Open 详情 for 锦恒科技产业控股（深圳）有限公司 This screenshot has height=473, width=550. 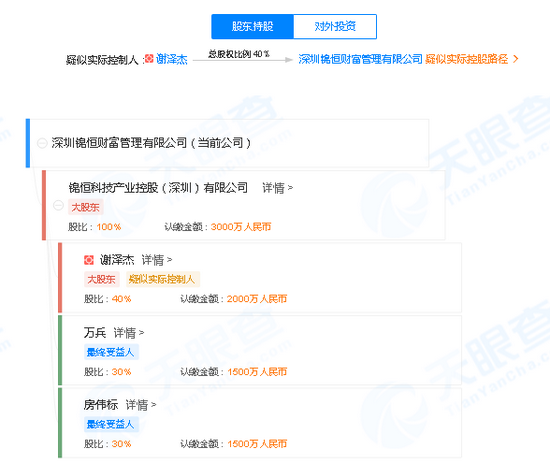tap(277, 188)
